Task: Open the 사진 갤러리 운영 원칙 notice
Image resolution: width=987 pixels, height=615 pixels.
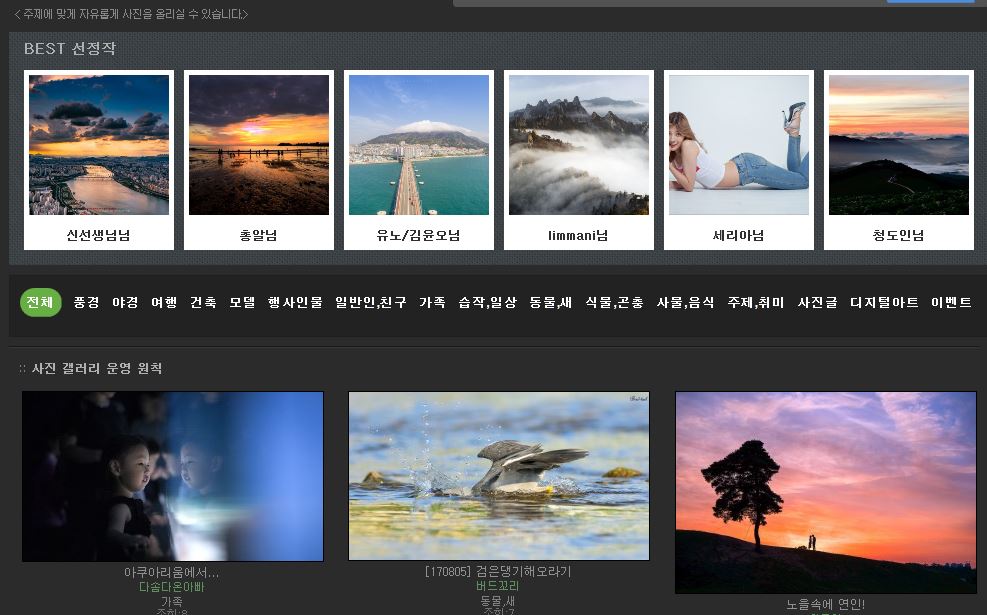Action: coord(97,368)
